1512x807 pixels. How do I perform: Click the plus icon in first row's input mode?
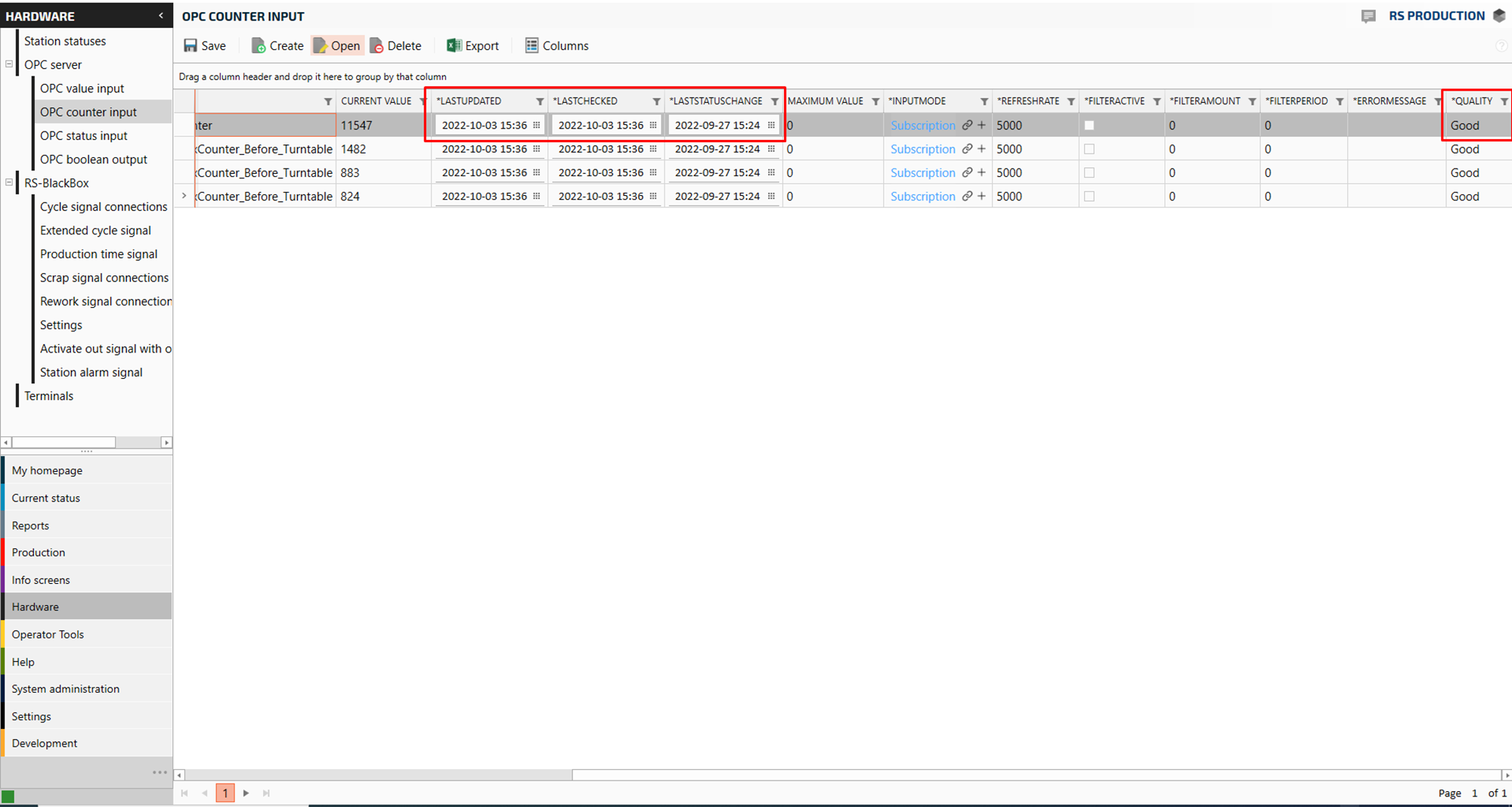pyautogui.click(x=981, y=126)
